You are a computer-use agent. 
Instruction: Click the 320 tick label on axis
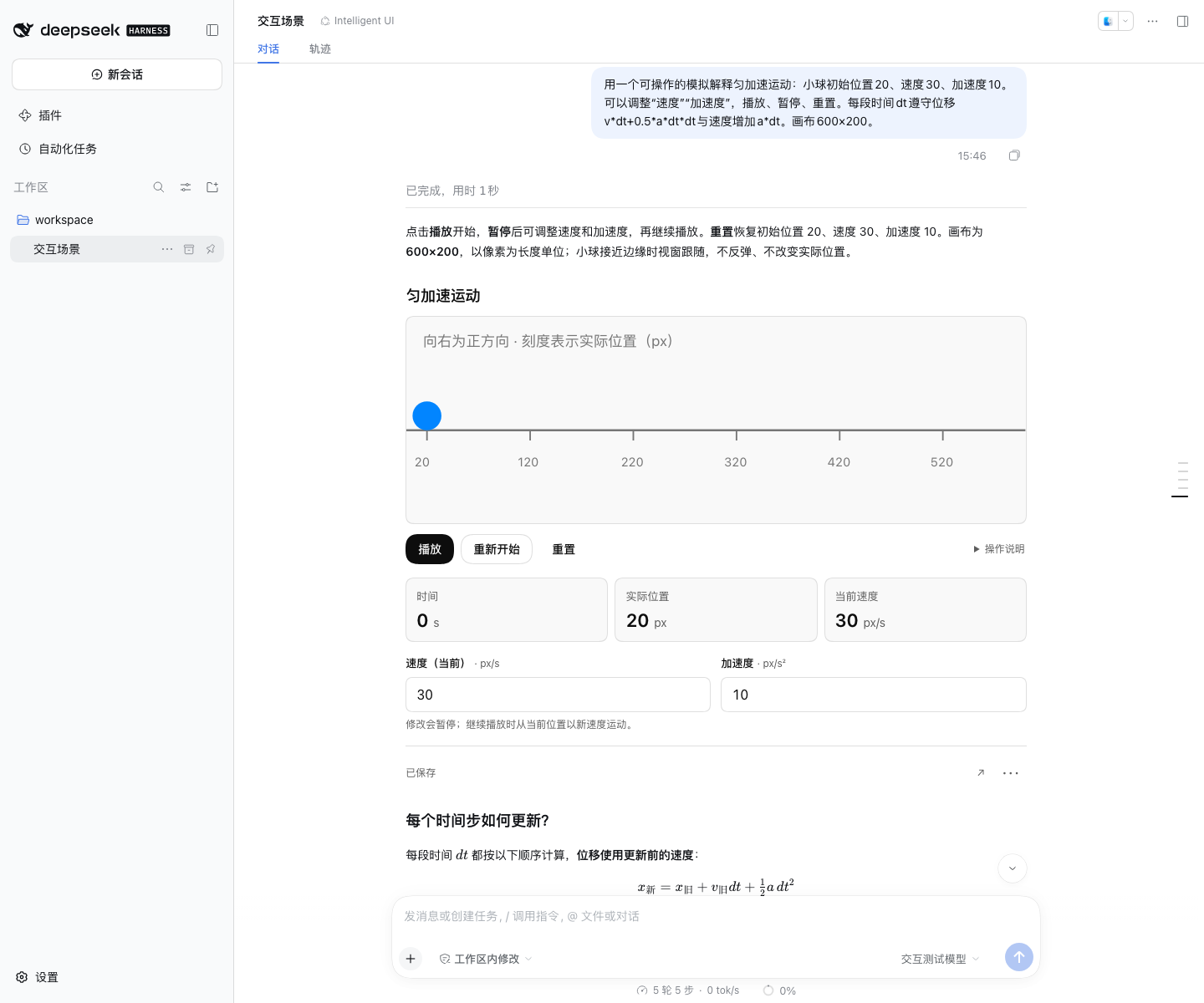(736, 462)
